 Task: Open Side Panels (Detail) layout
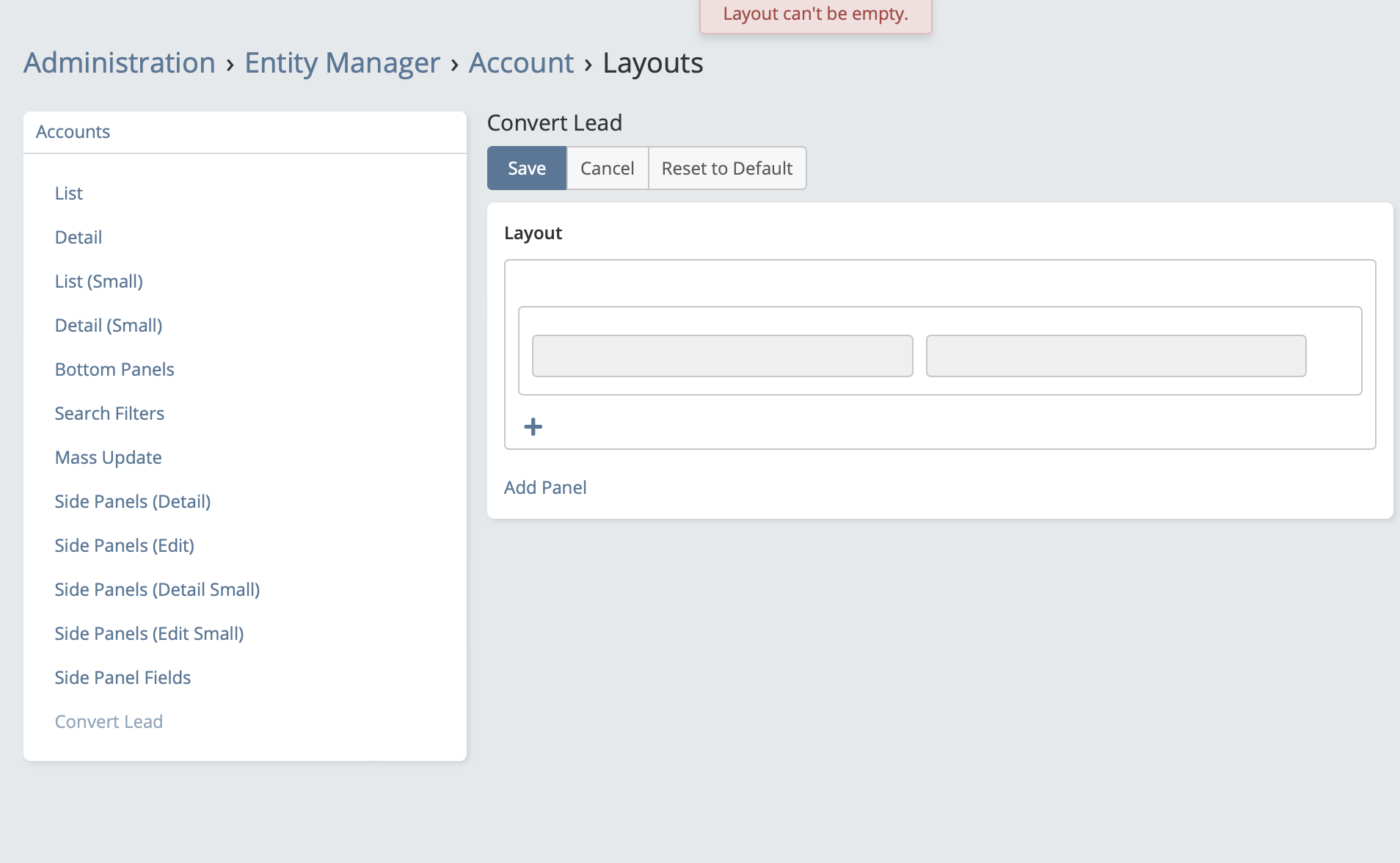point(132,501)
